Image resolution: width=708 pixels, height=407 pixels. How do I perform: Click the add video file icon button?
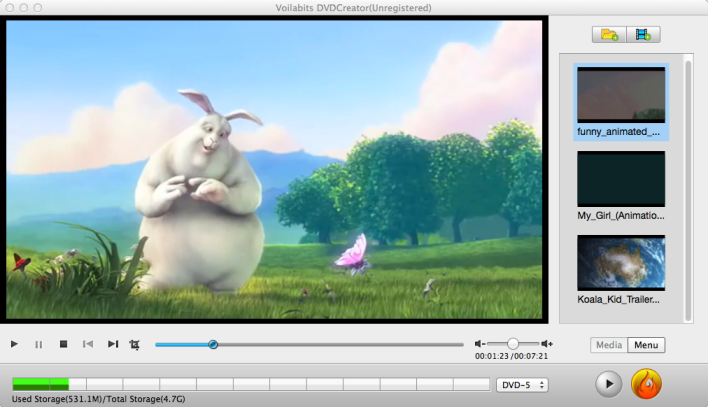[x=643, y=35]
